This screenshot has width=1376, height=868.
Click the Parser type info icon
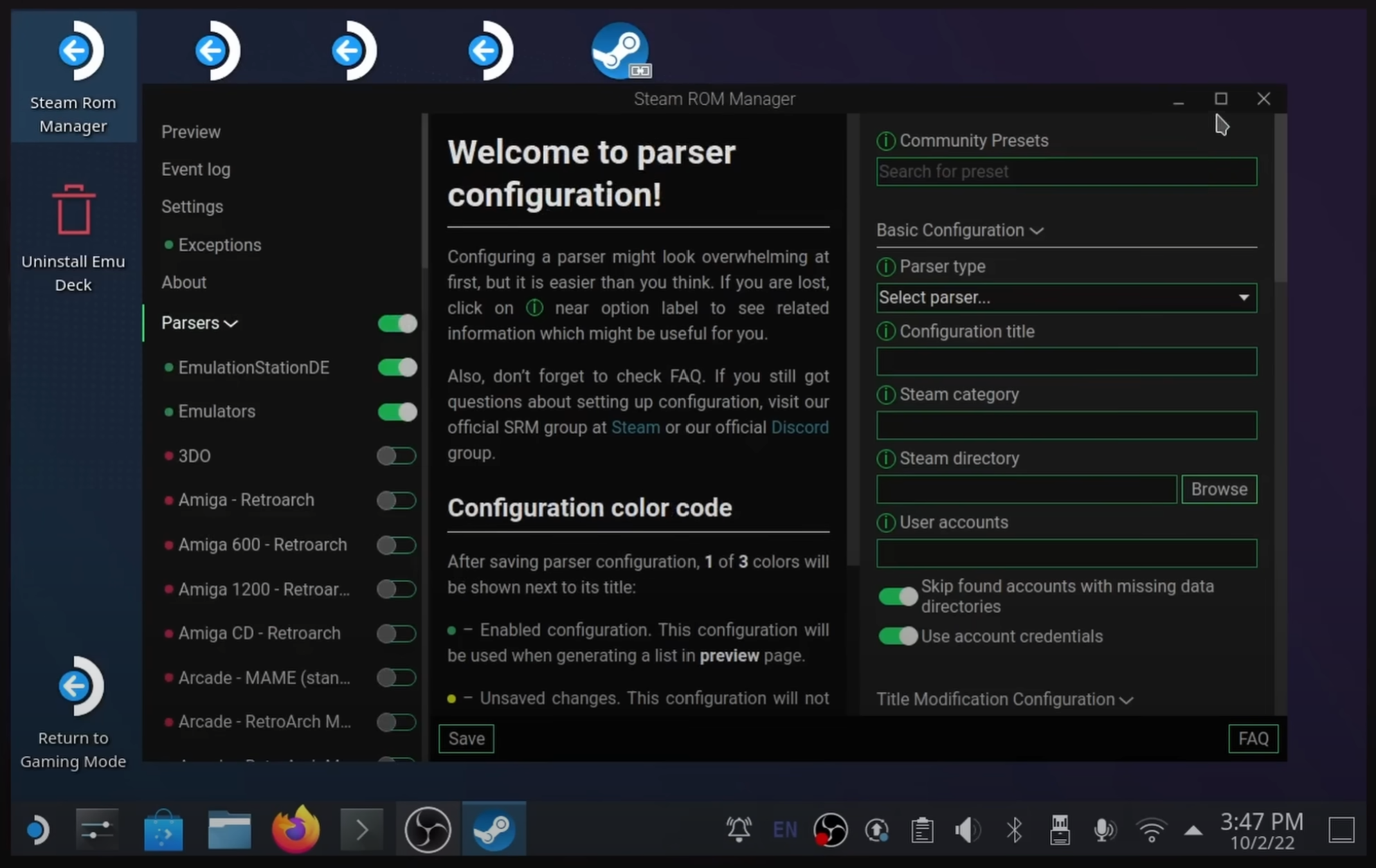pyautogui.click(x=885, y=266)
